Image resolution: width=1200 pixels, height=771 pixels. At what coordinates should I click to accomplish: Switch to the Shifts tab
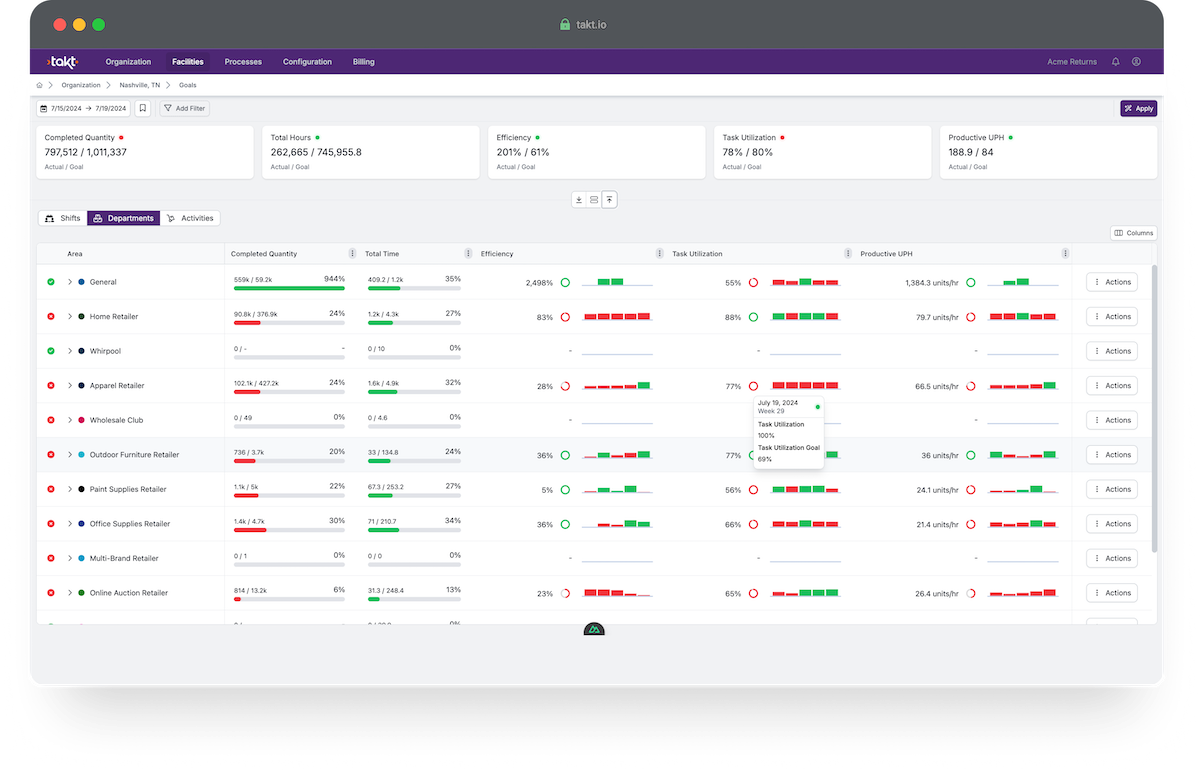(x=63, y=218)
